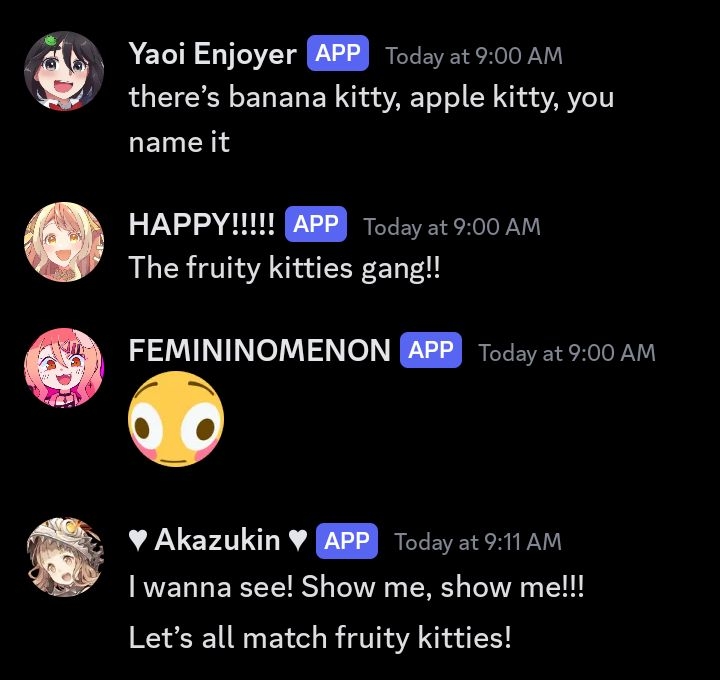Viewport: 720px width, 680px height.
Task: Click the APP badge beside Yaoi Enjoyer
Action: pyautogui.click(x=338, y=53)
